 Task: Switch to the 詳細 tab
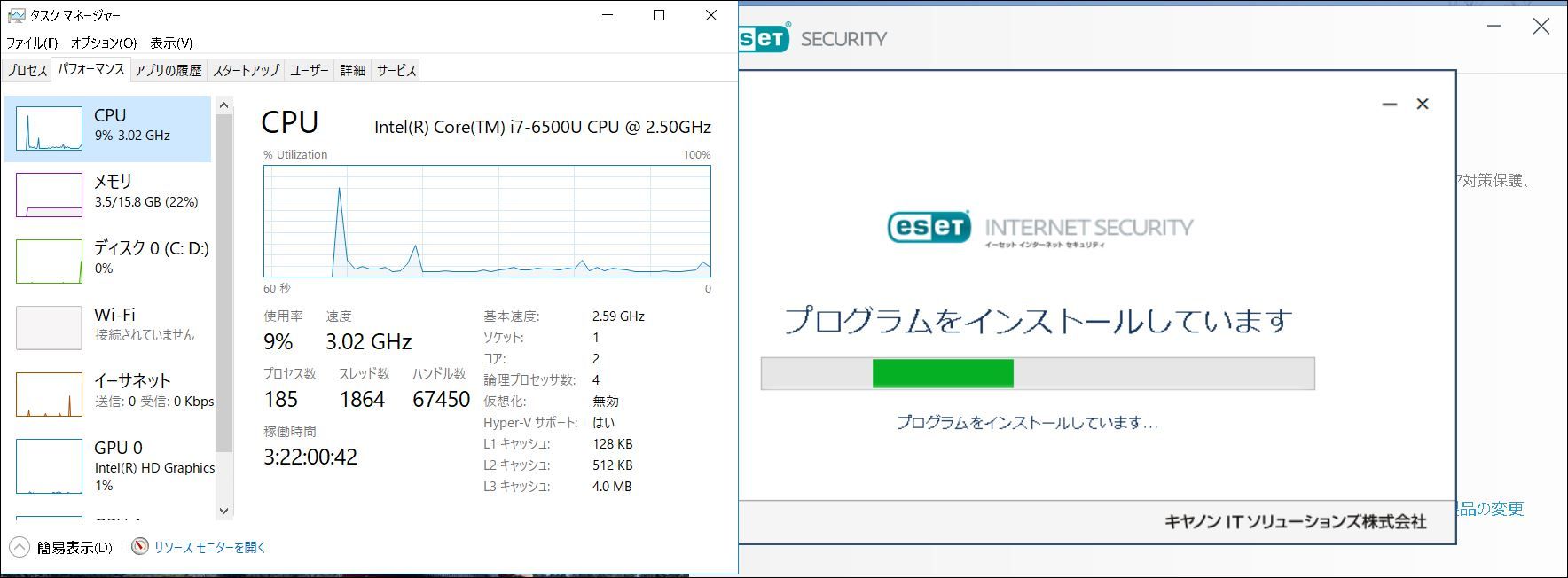[x=353, y=70]
